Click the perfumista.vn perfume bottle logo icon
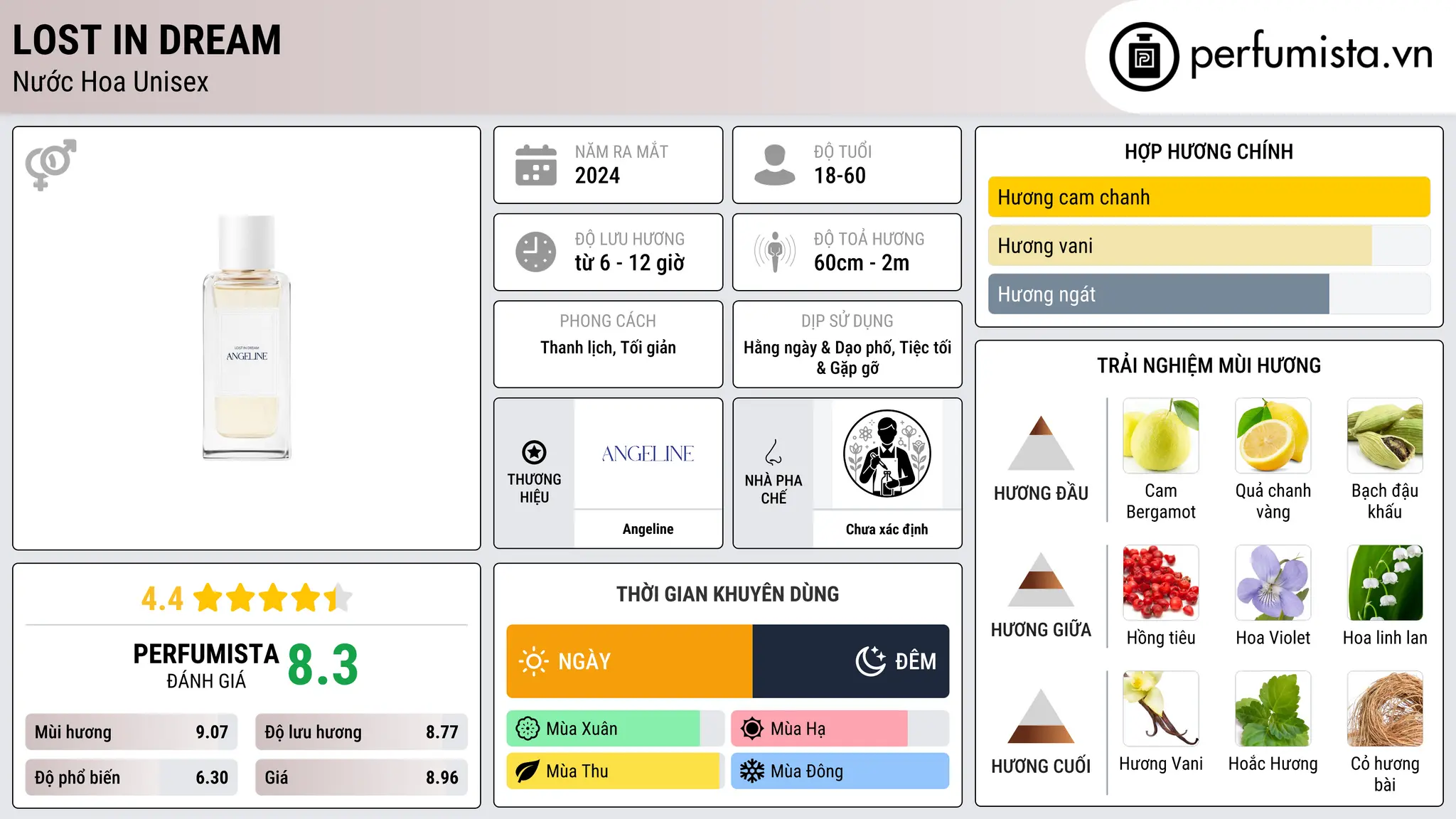 [1144, 57]
